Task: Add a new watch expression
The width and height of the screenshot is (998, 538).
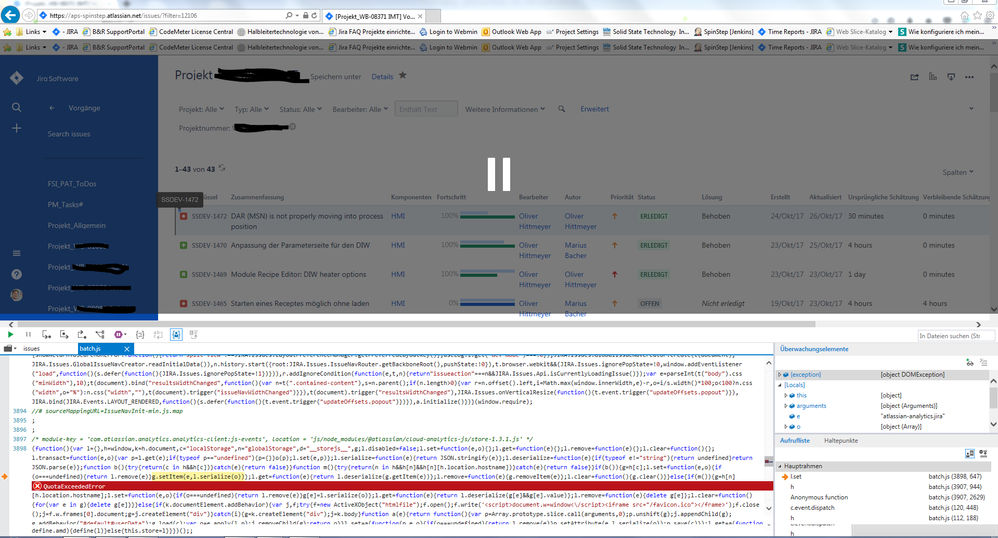Action: (x=969, y=362)
